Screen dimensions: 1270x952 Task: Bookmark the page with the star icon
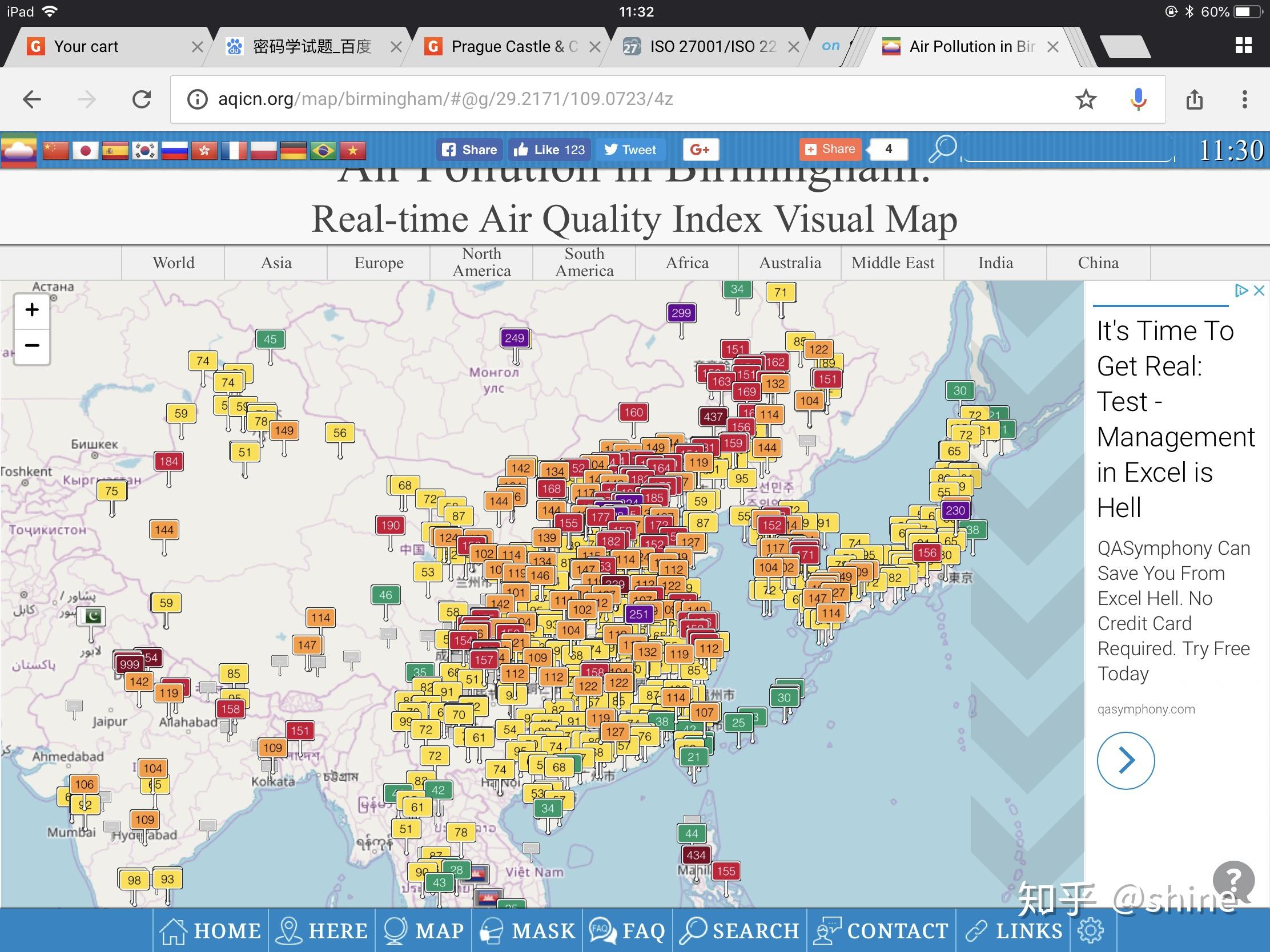[x=1085, y=99]
